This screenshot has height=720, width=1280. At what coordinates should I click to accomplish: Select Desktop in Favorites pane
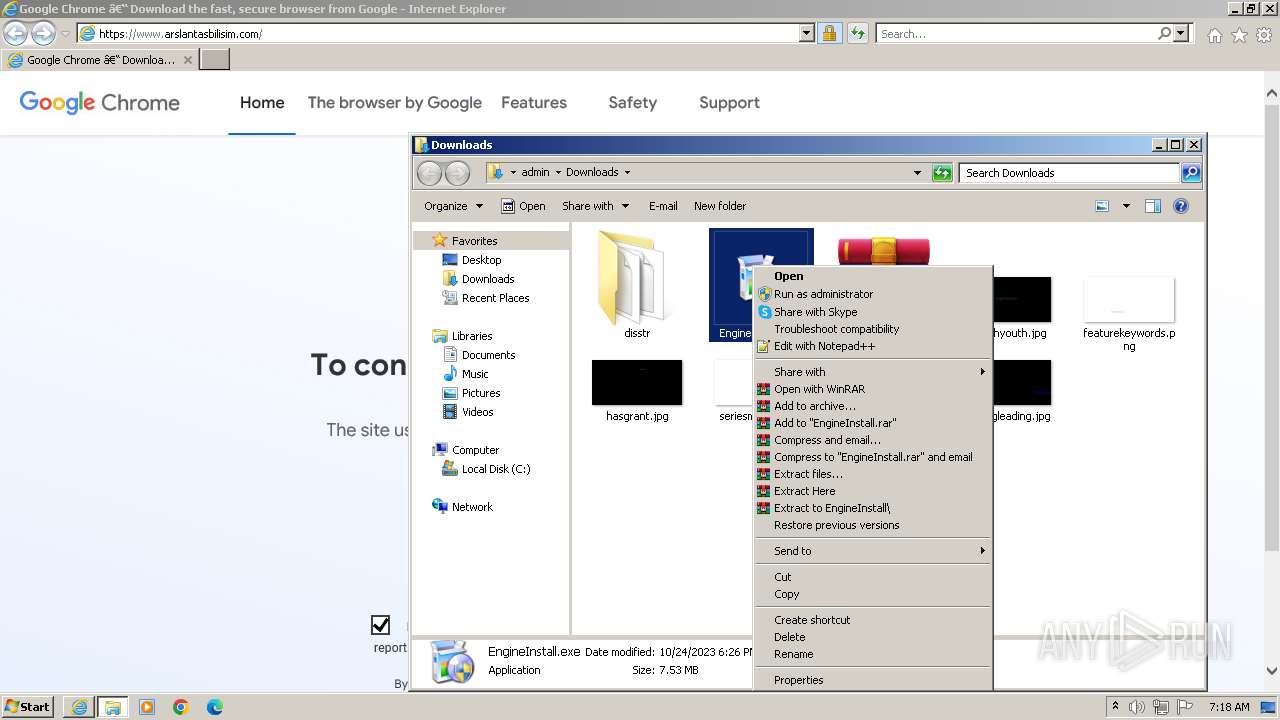click(x=481, y=260)
